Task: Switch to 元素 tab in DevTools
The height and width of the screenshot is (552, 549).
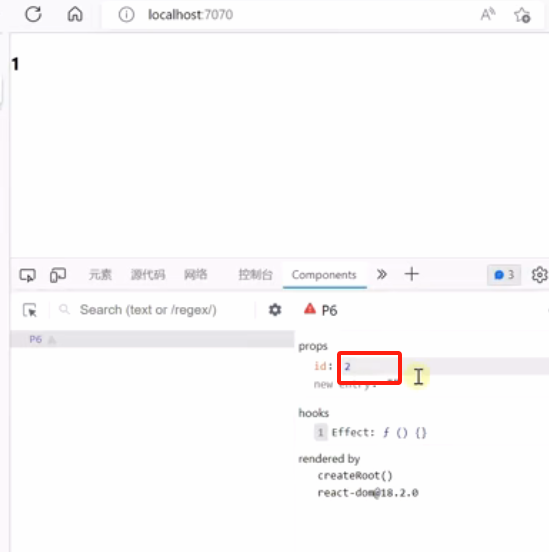Action: tap(100, 275)
